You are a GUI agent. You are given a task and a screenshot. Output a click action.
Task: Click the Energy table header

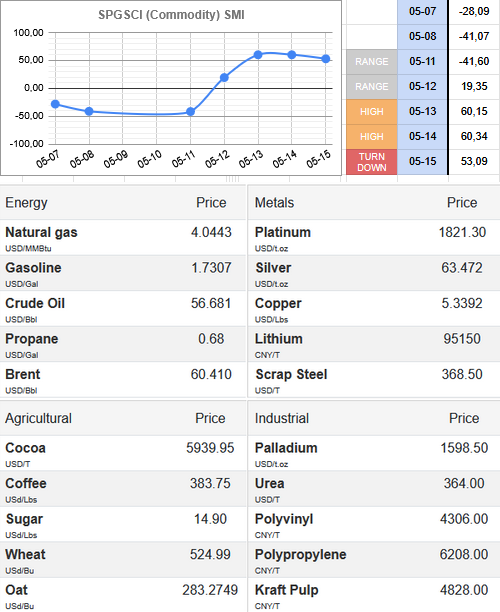coord(26,203)
